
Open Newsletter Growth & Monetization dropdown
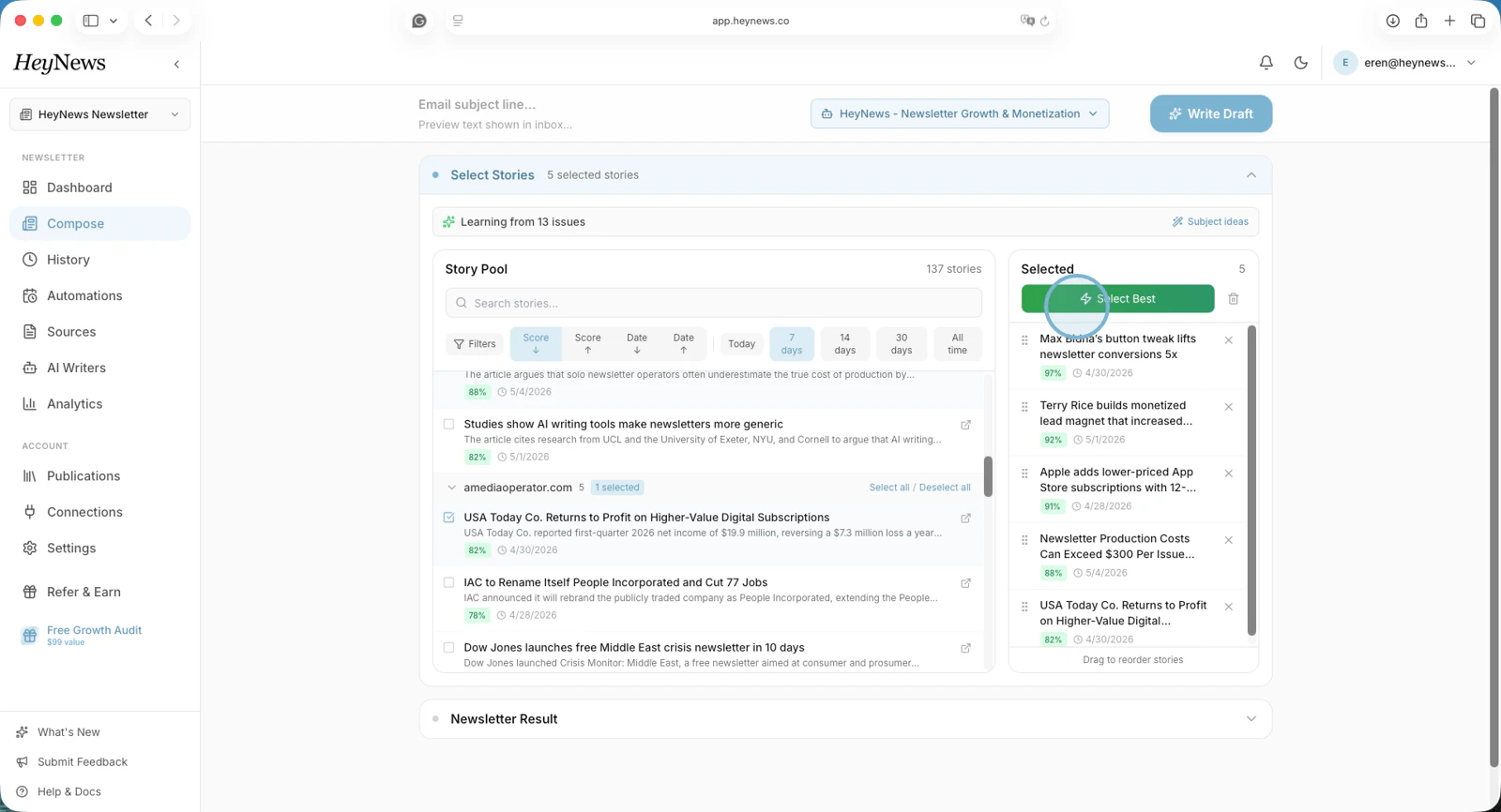(x=960, y=113)
